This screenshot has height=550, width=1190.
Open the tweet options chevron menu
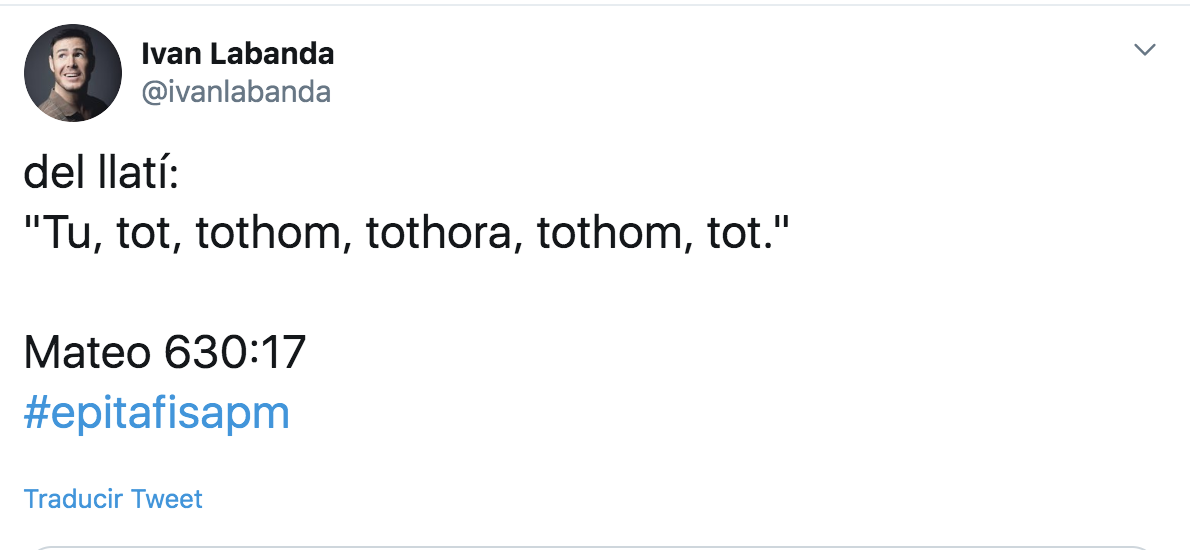click(1145, 49)
